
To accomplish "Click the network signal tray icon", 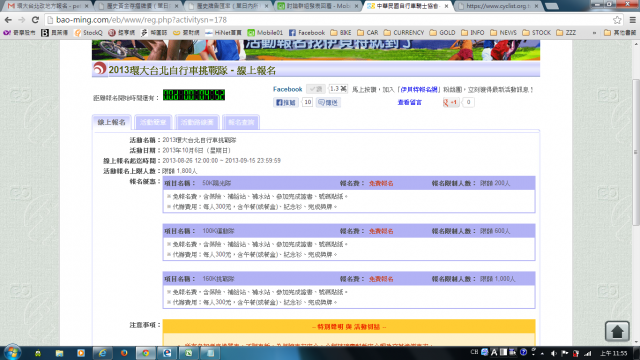I will click(x=588, y=353).
